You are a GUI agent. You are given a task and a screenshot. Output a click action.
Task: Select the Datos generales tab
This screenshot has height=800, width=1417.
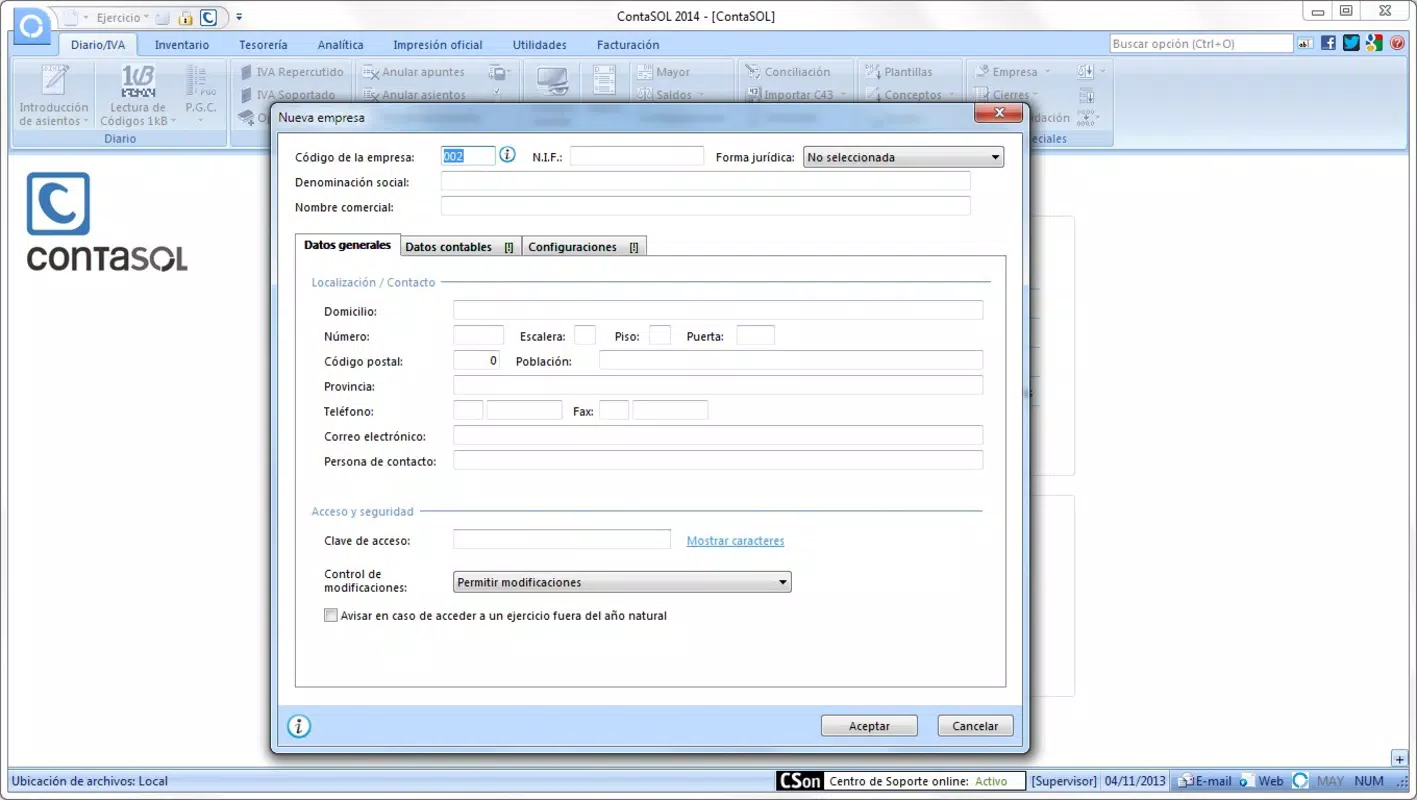click(347, 245)
